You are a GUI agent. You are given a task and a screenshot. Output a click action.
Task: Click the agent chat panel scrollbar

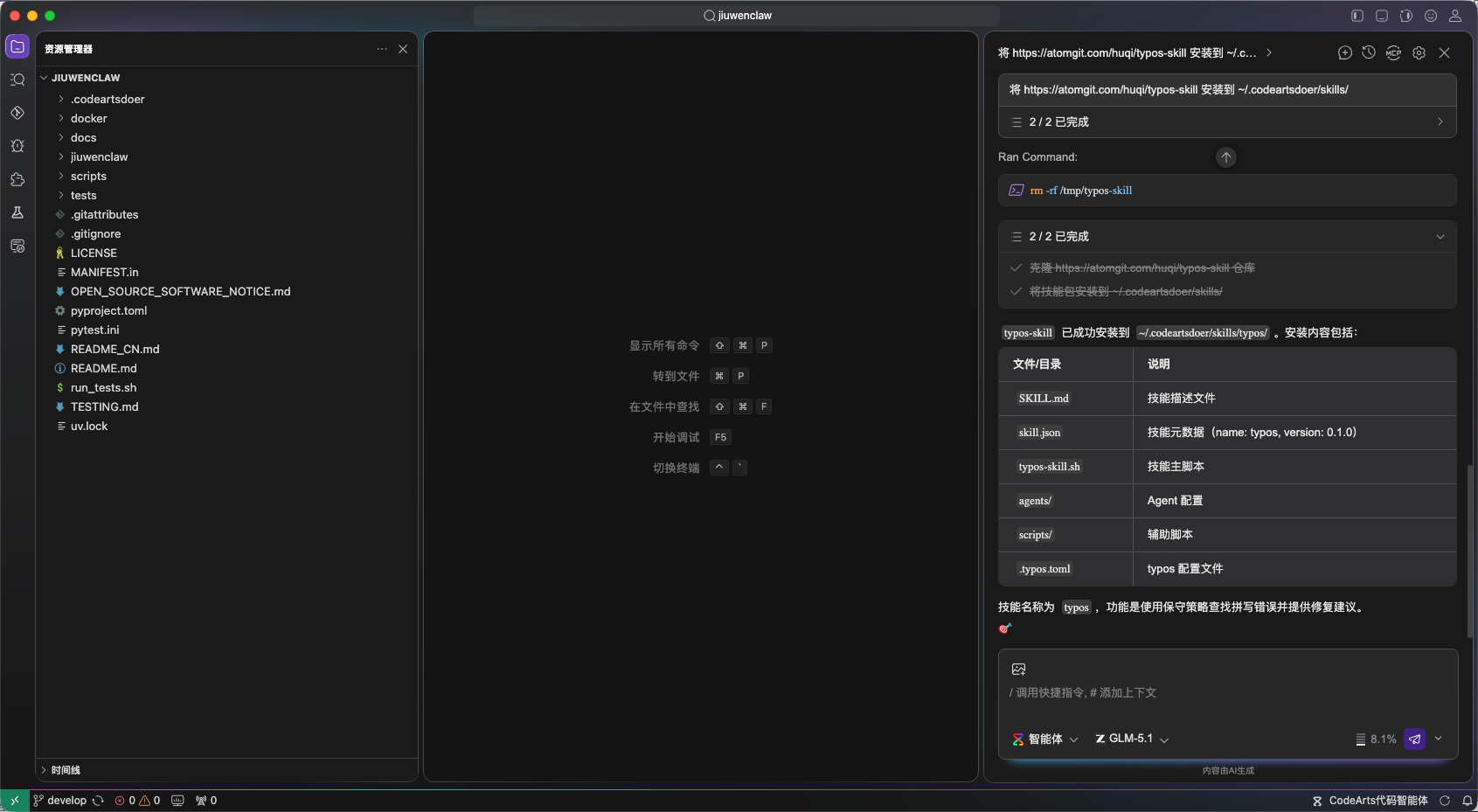(1470, 551)
